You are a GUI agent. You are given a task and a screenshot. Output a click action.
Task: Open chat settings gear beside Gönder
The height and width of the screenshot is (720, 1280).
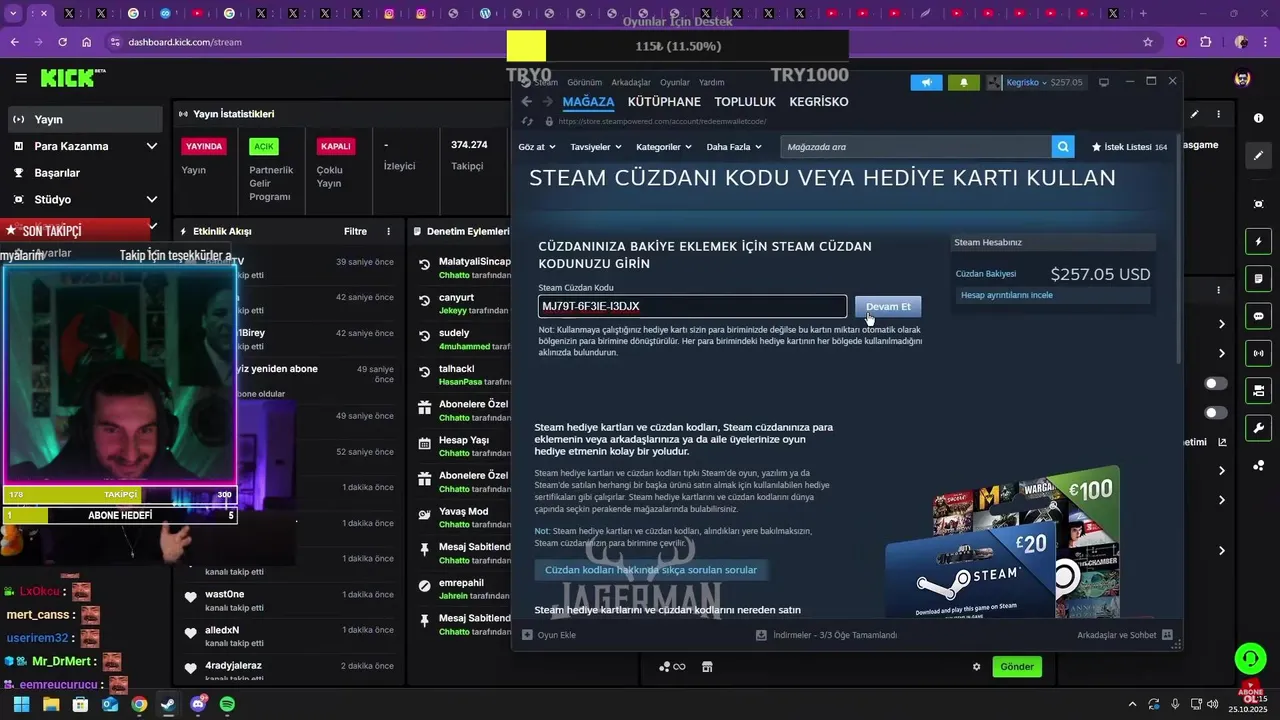977,667
